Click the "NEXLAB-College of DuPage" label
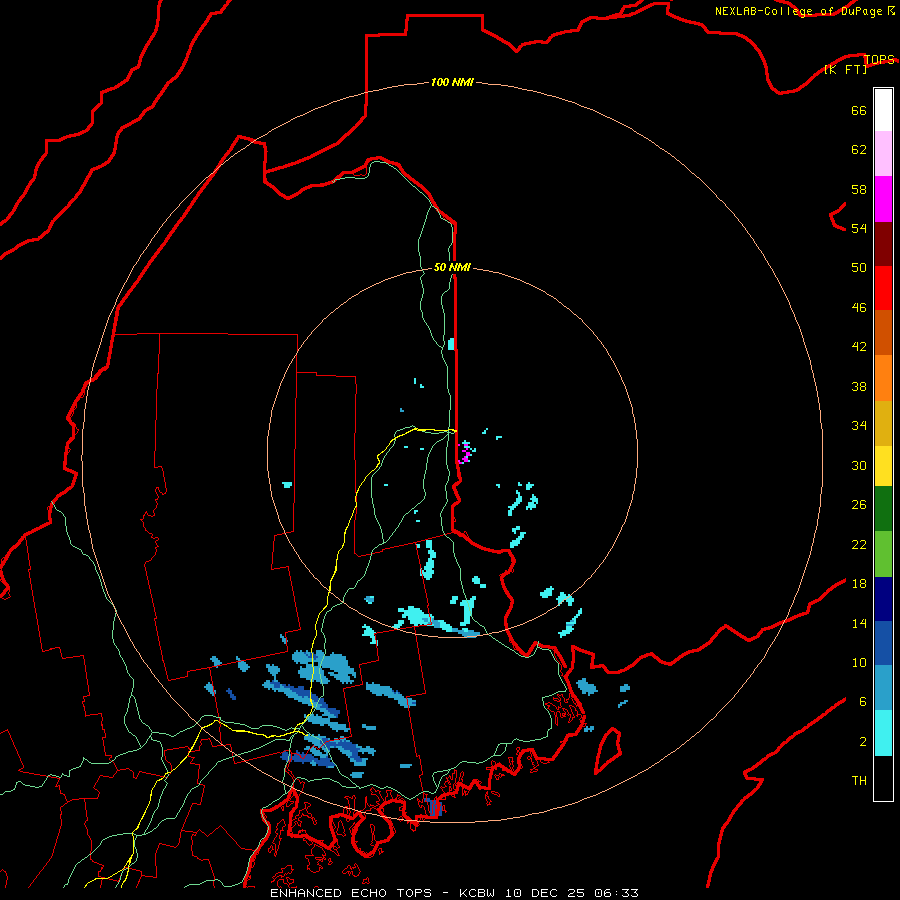 click(x=798, y=11)
